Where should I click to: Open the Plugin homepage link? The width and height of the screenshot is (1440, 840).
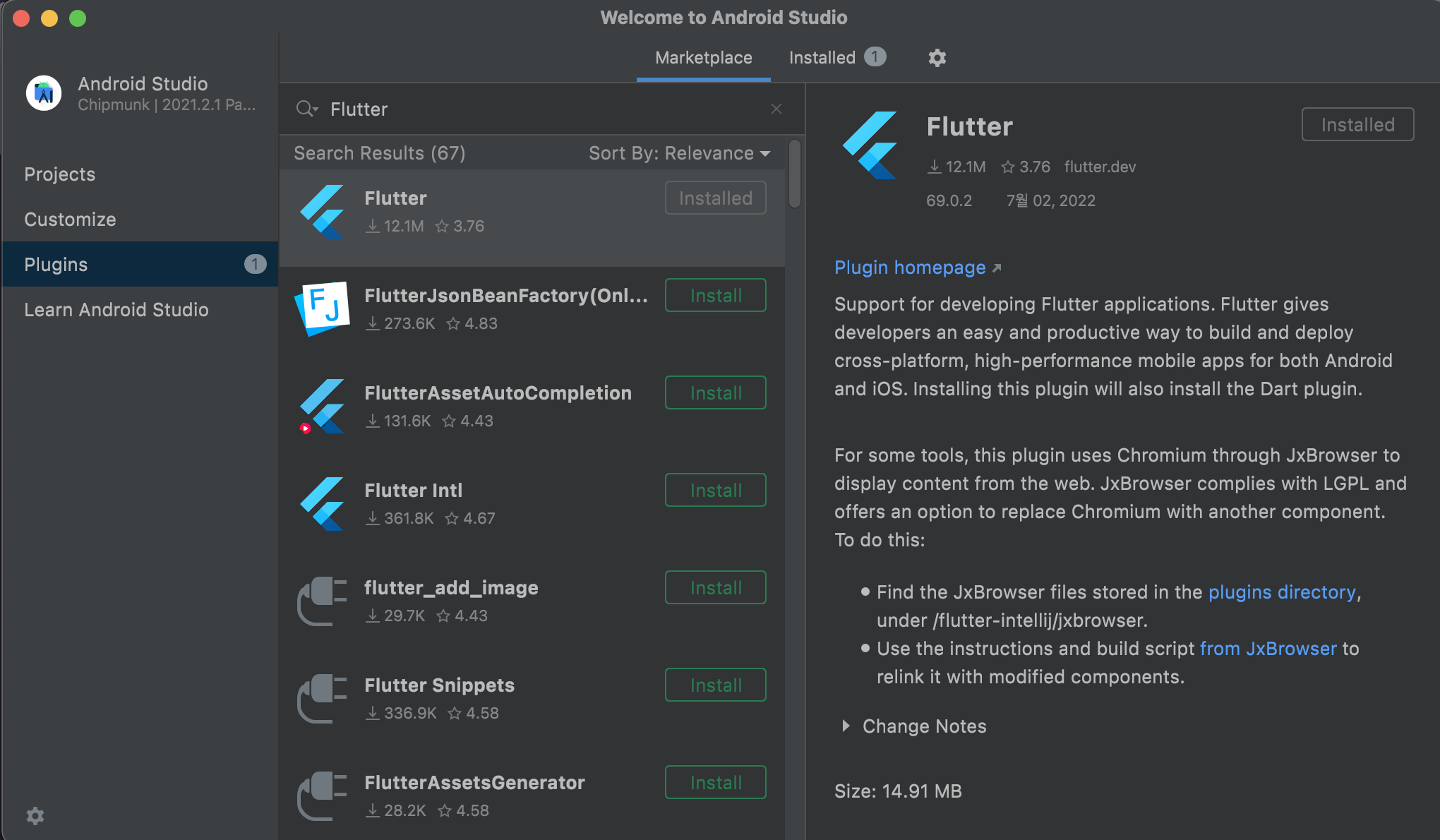point(910,268)
